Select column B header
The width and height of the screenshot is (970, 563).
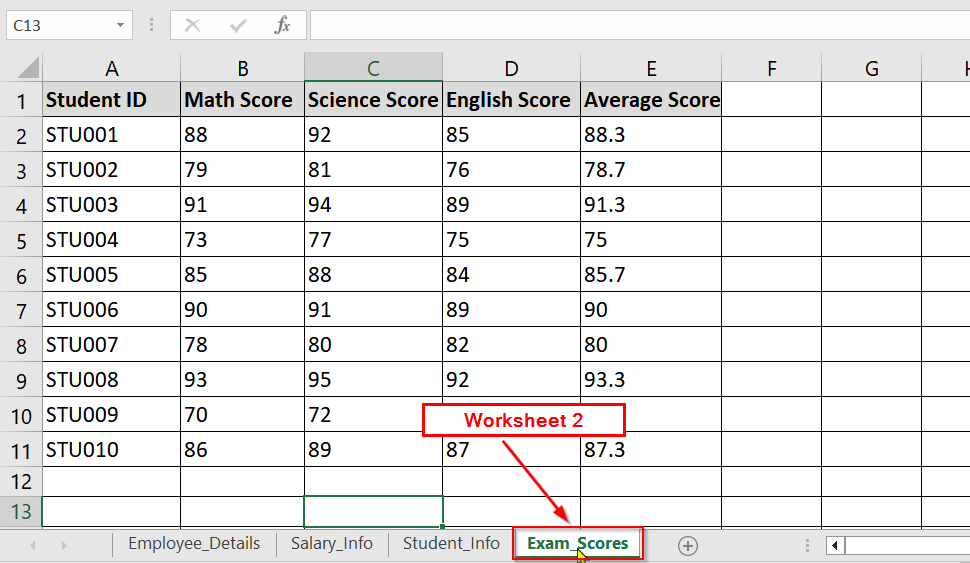(x=242, y=68)
